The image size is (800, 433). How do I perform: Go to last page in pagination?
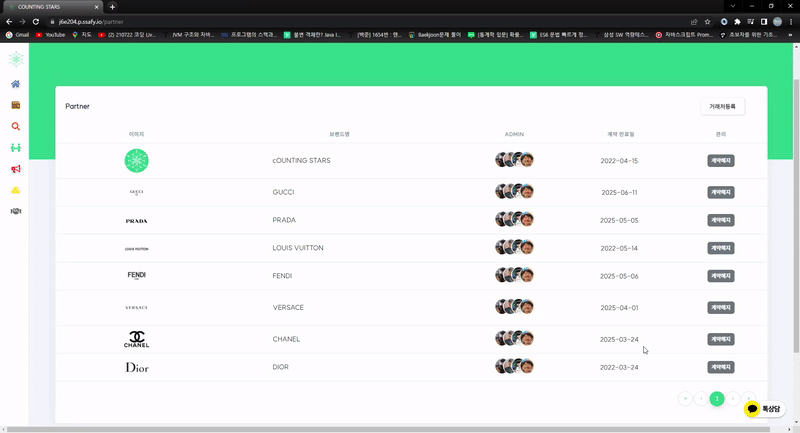tap(748, 398)
